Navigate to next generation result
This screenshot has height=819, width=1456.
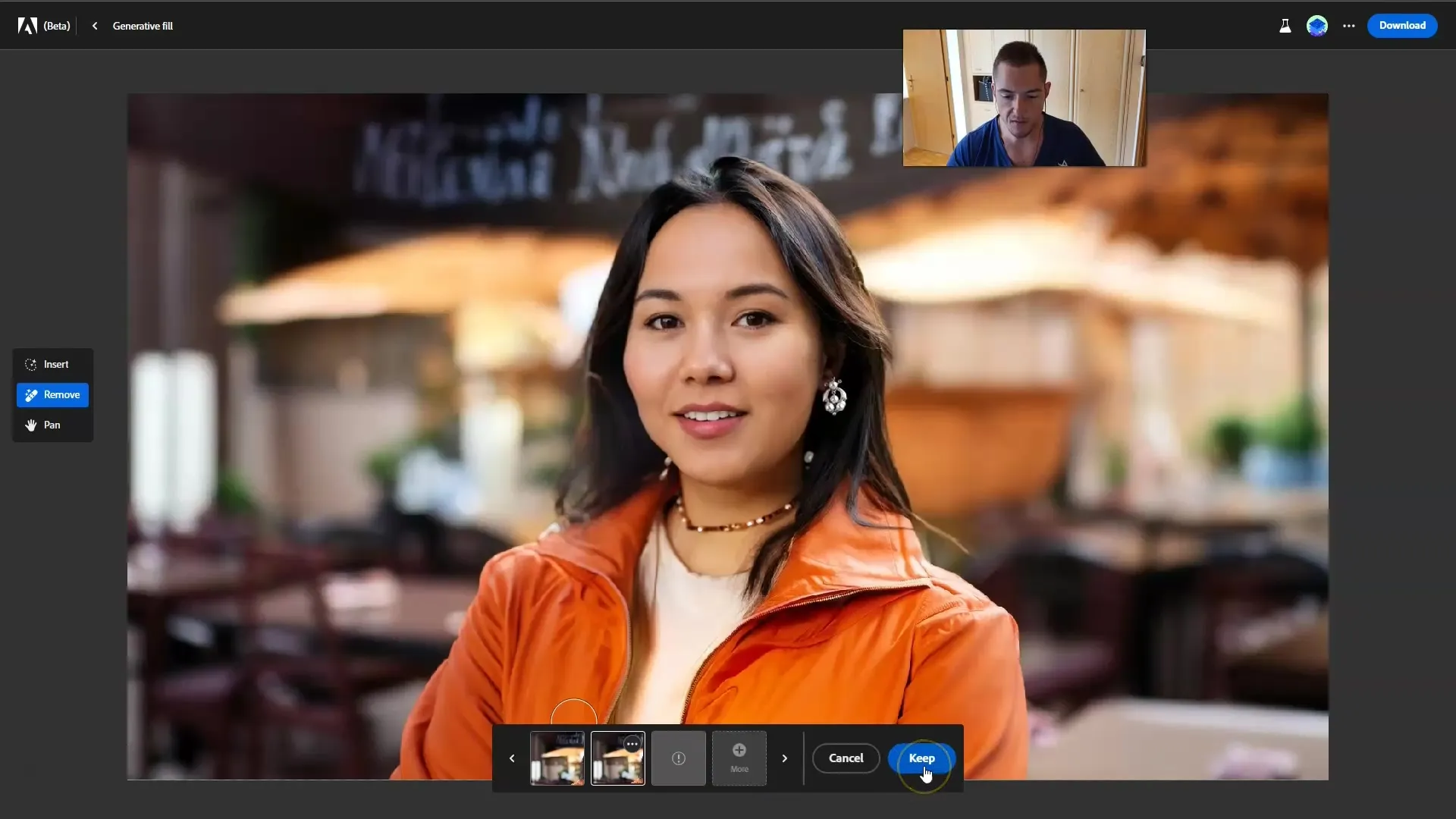(784, 757)
